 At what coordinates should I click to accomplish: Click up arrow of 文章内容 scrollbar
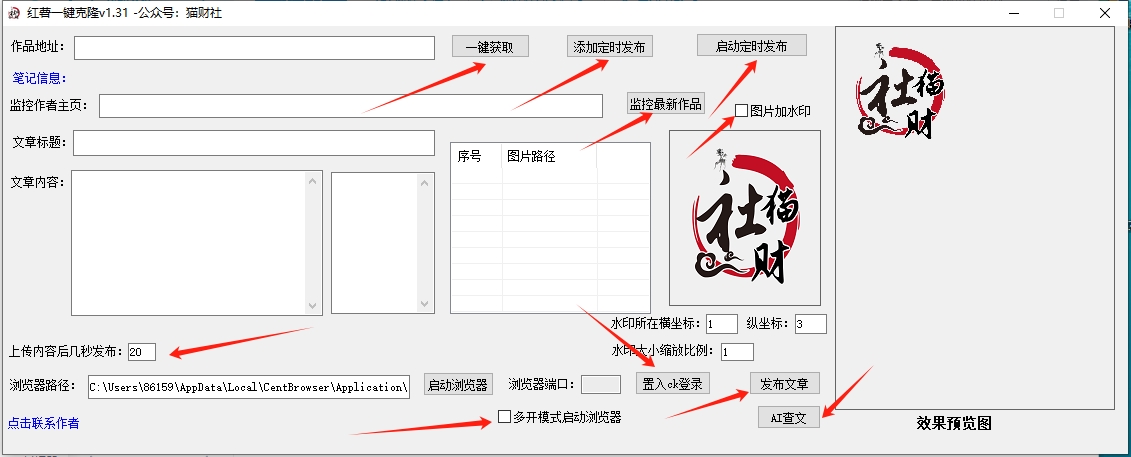pyautogui.click(x=312, y=181)
